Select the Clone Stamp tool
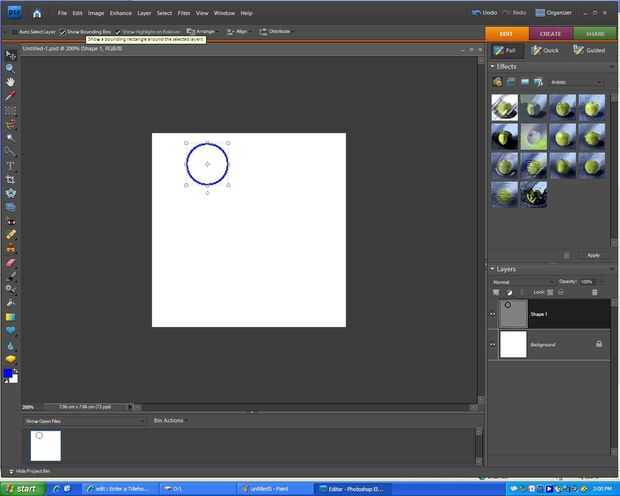The image size is (620, 496). (11, 249)
